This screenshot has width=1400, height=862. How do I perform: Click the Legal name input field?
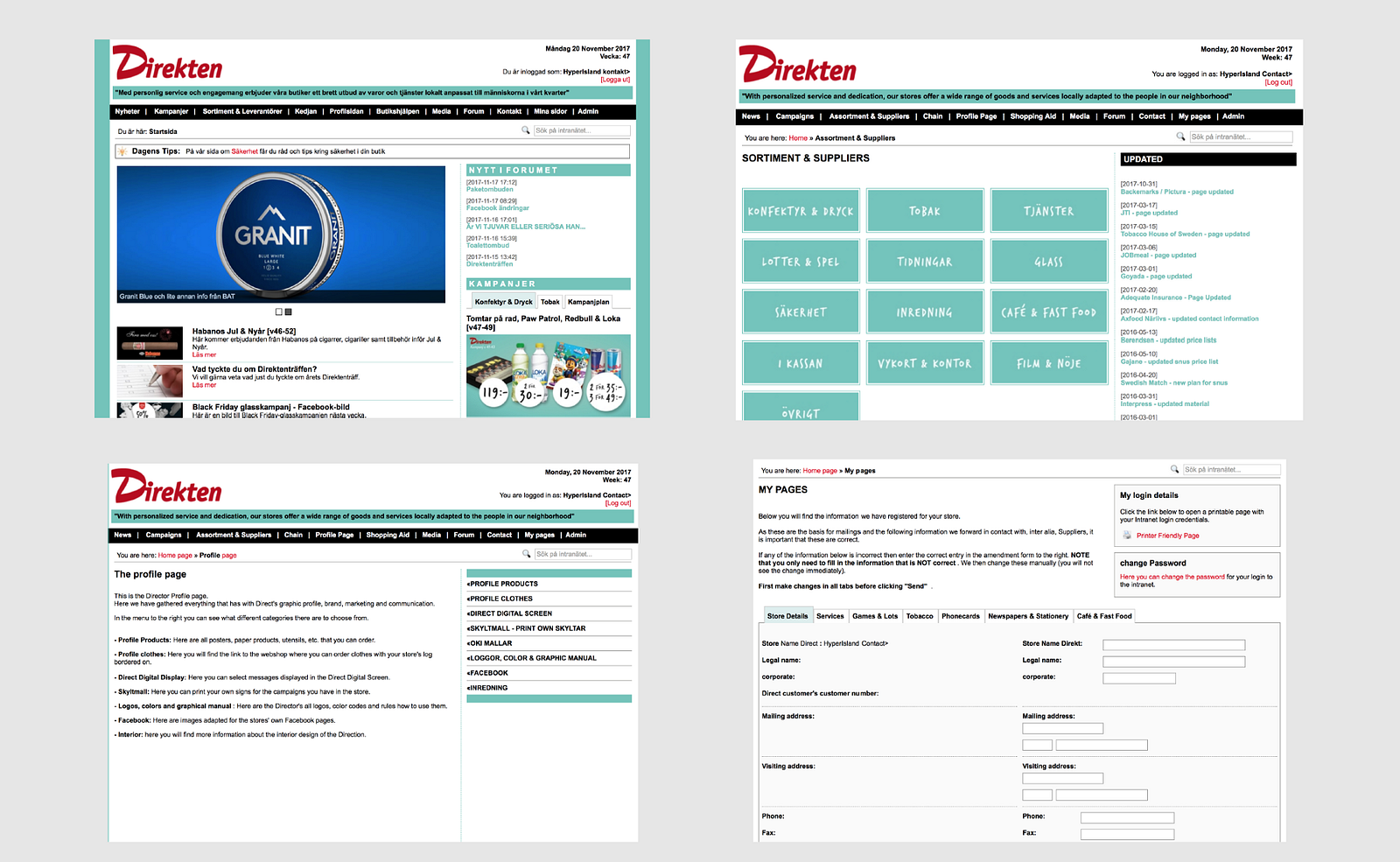point(1173,662)
